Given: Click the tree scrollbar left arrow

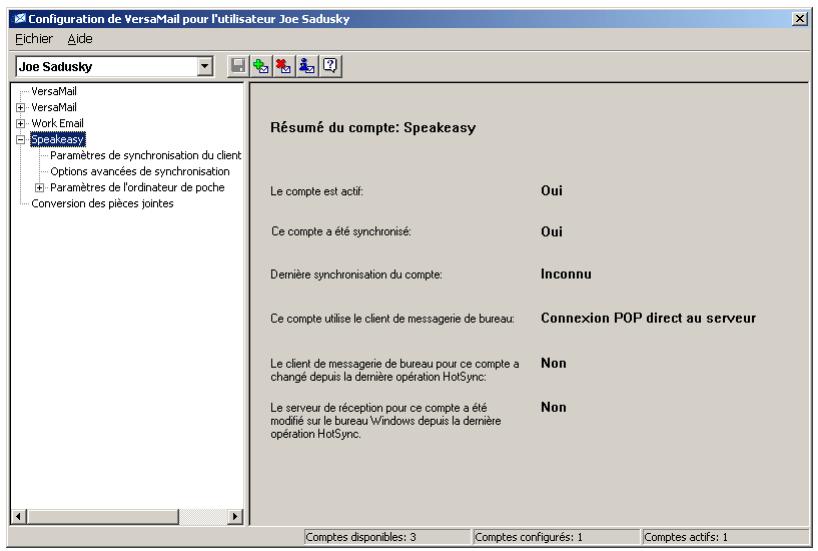Looking at the screenshot, I should point(19,517).
